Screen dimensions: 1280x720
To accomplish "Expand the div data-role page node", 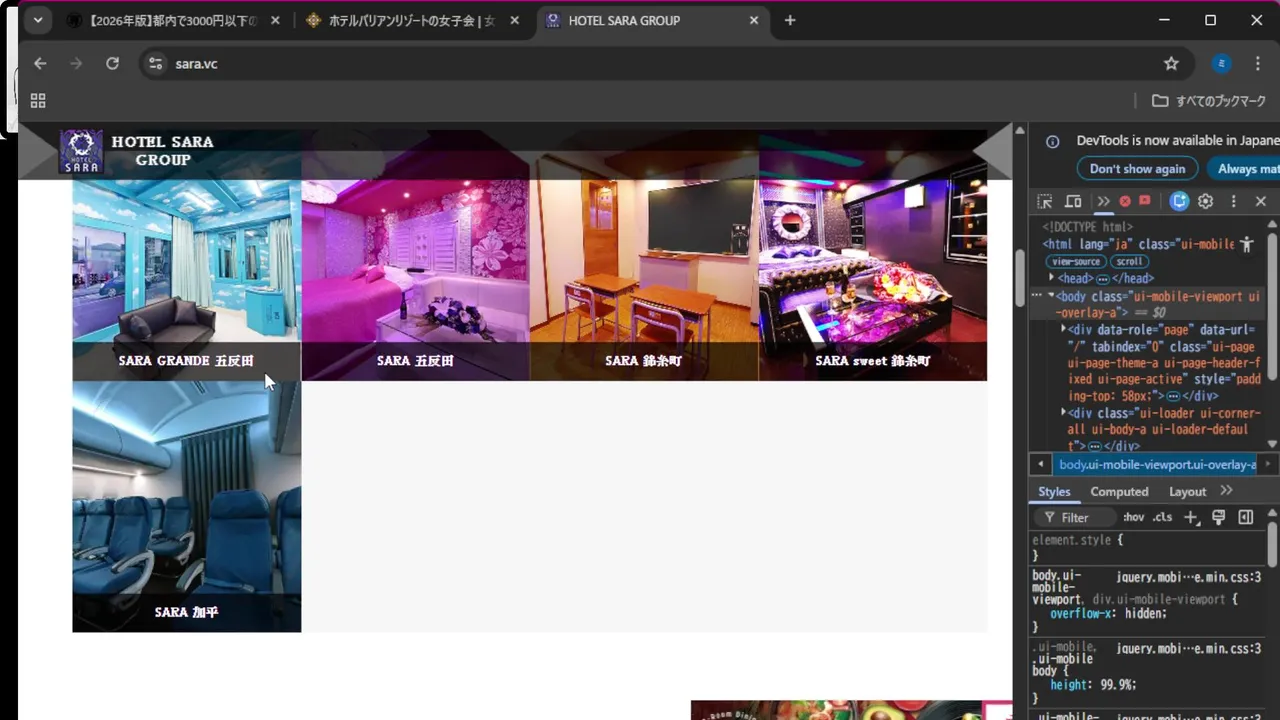I will click(1064, 329).
